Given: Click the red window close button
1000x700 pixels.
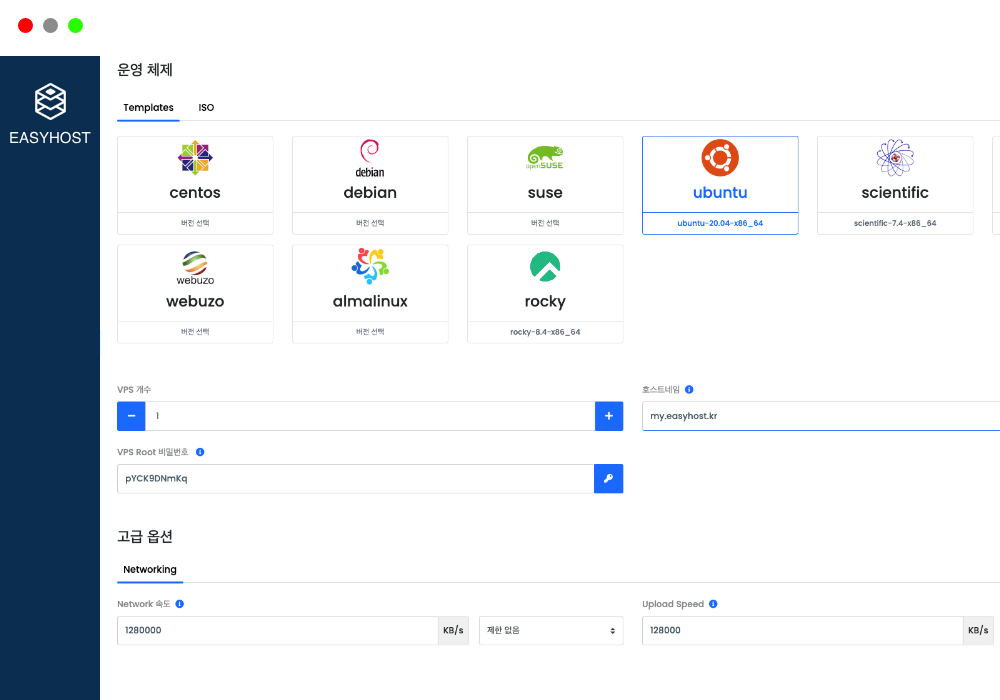Looking at the screenshot, I should tap(26, 26).
